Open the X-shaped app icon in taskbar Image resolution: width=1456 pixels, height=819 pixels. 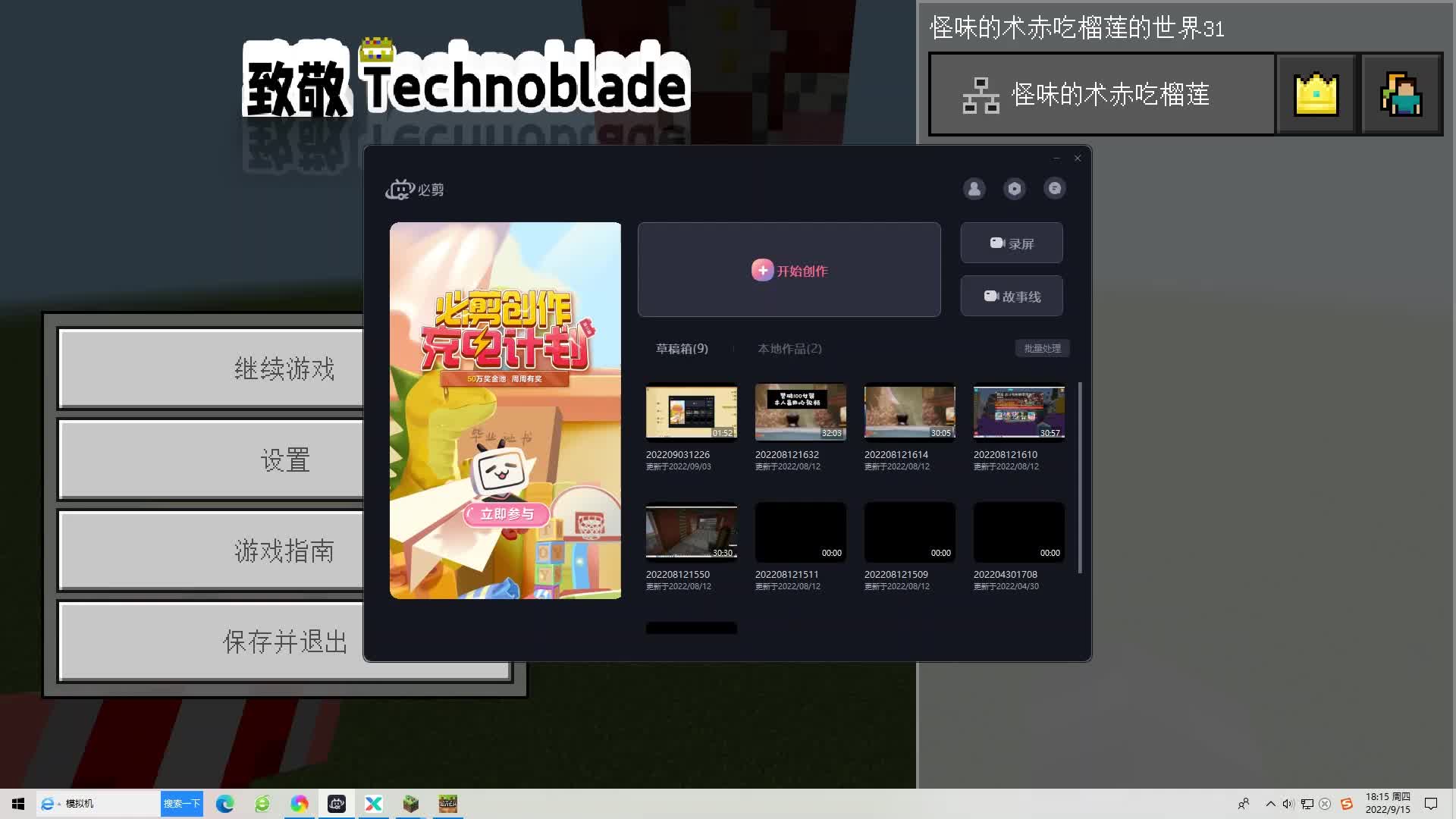pyautogui.click(x=374, y=804)
